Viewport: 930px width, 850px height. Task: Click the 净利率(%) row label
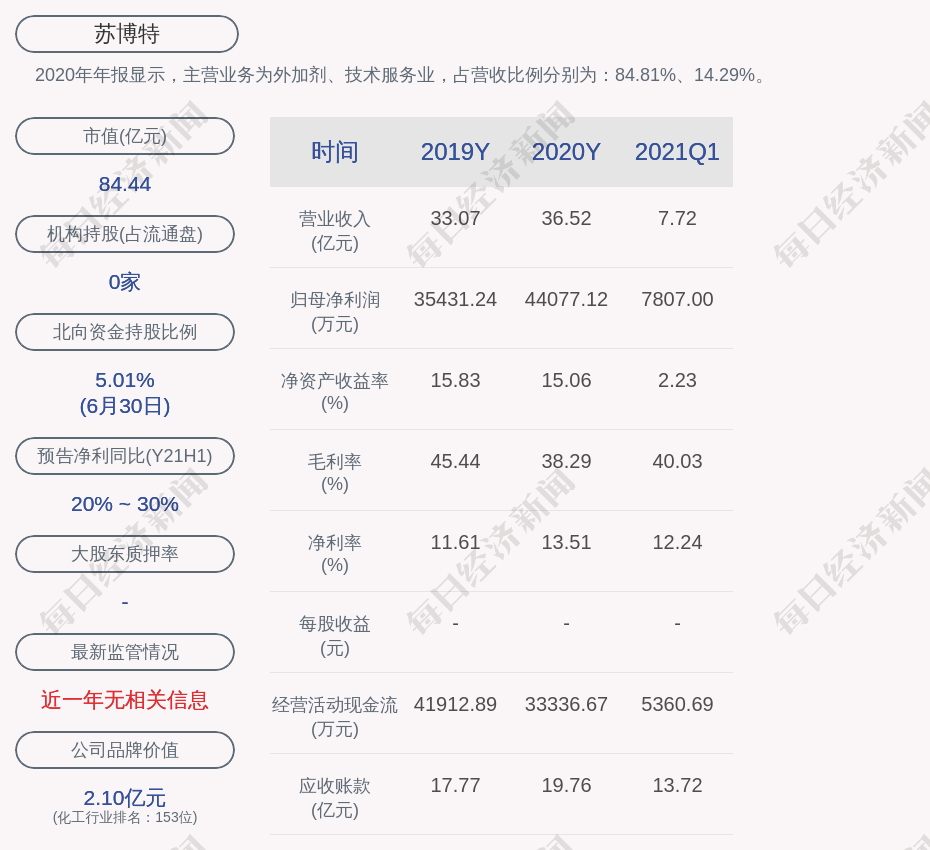[x=335, y=553]
